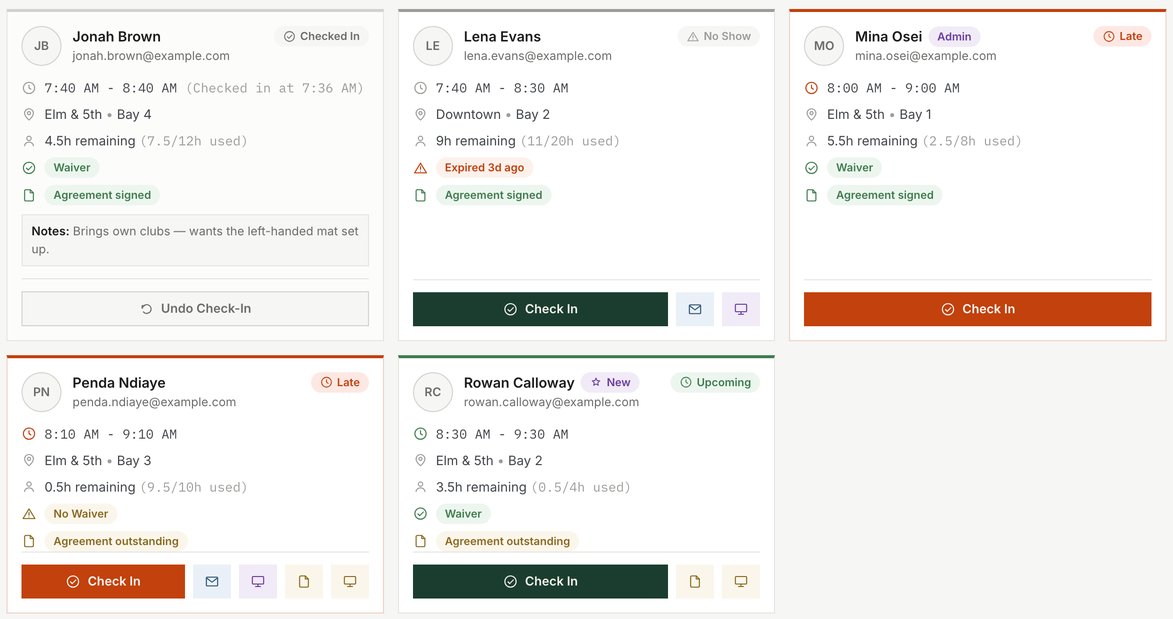Click the RC avatar for Rowan Calloway
This screenshot has width=1173, height=619.
pos(432,392)
